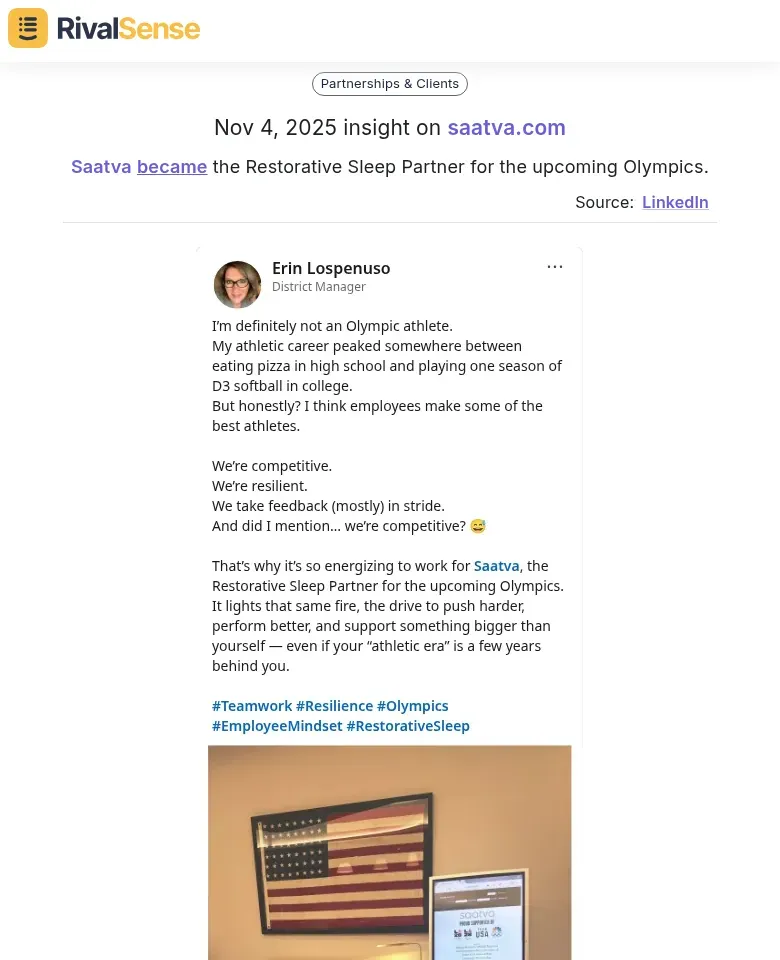The height and width of the screenshot is (960, 780).
Task: Open the #Resilience hashtag
Action: pos(334,705)
